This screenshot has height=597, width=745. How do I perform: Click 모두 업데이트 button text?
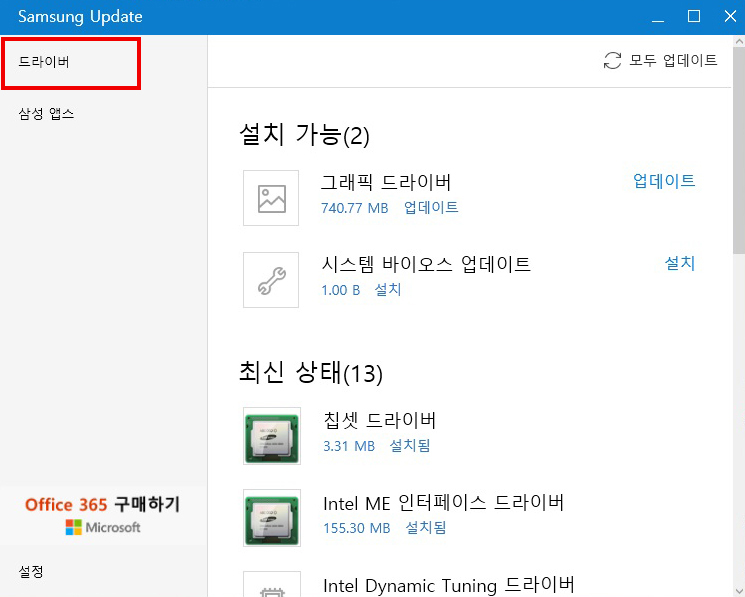coord(673,60)
